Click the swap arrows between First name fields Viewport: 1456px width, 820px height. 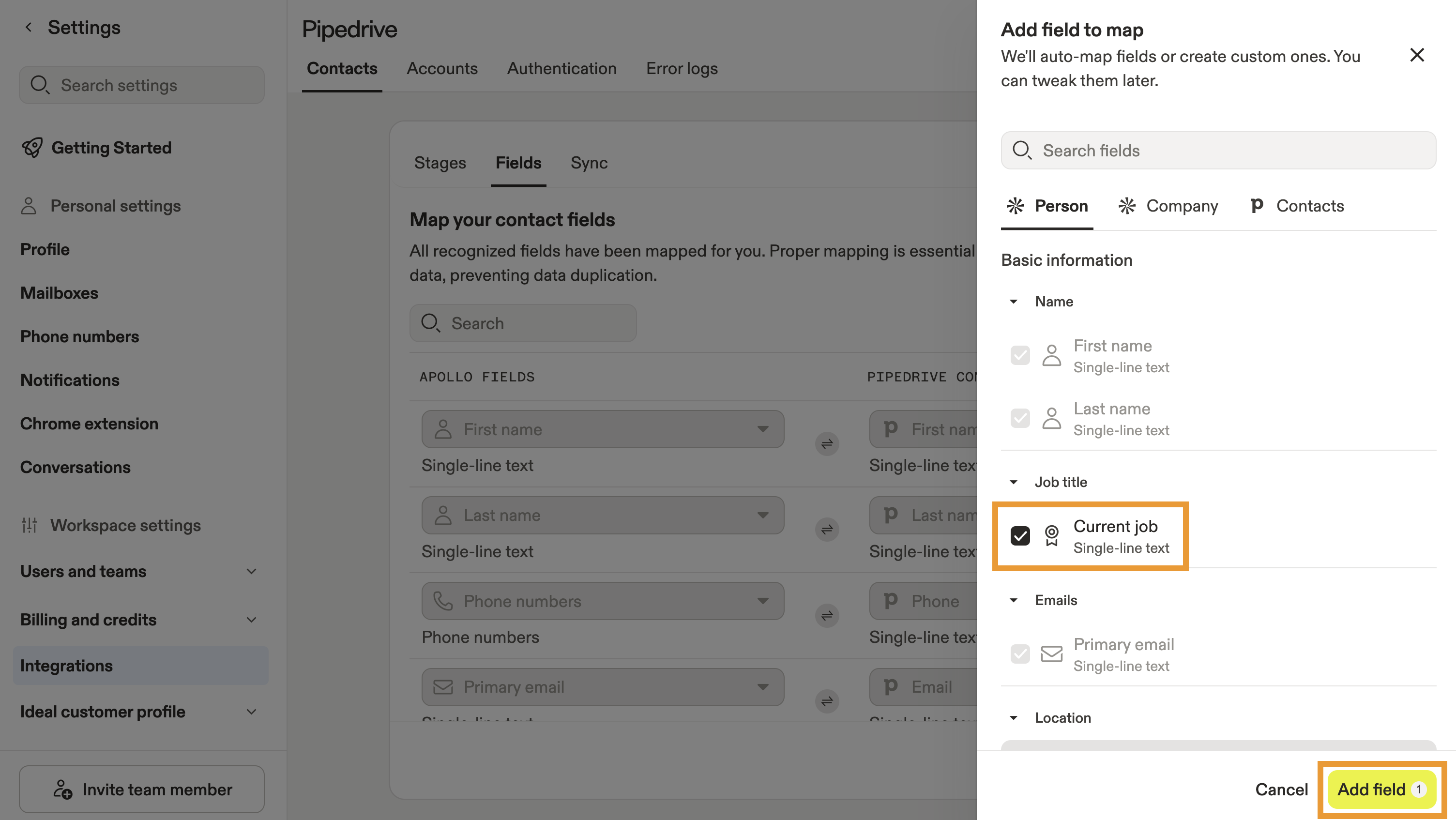(827, 444)
